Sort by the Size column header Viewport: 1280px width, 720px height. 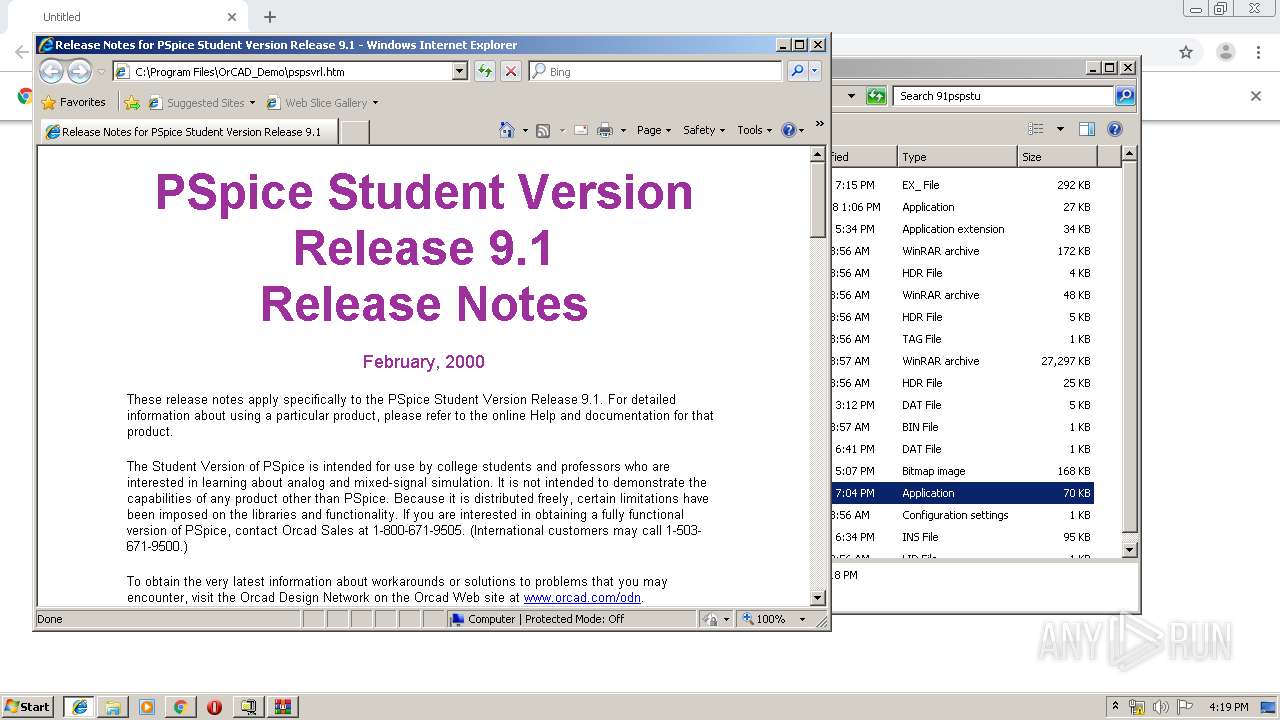[x=1056, y=156]
